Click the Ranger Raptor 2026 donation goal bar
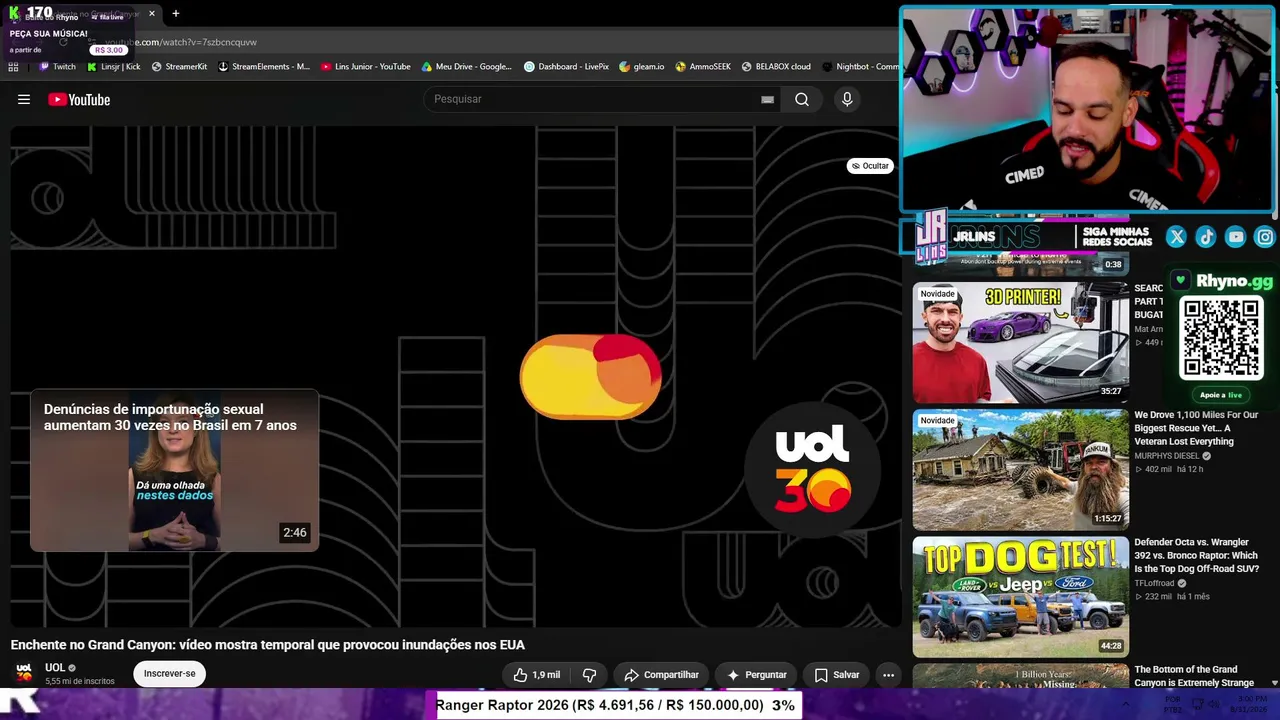The image size is (1280, 720). [615, 705]
